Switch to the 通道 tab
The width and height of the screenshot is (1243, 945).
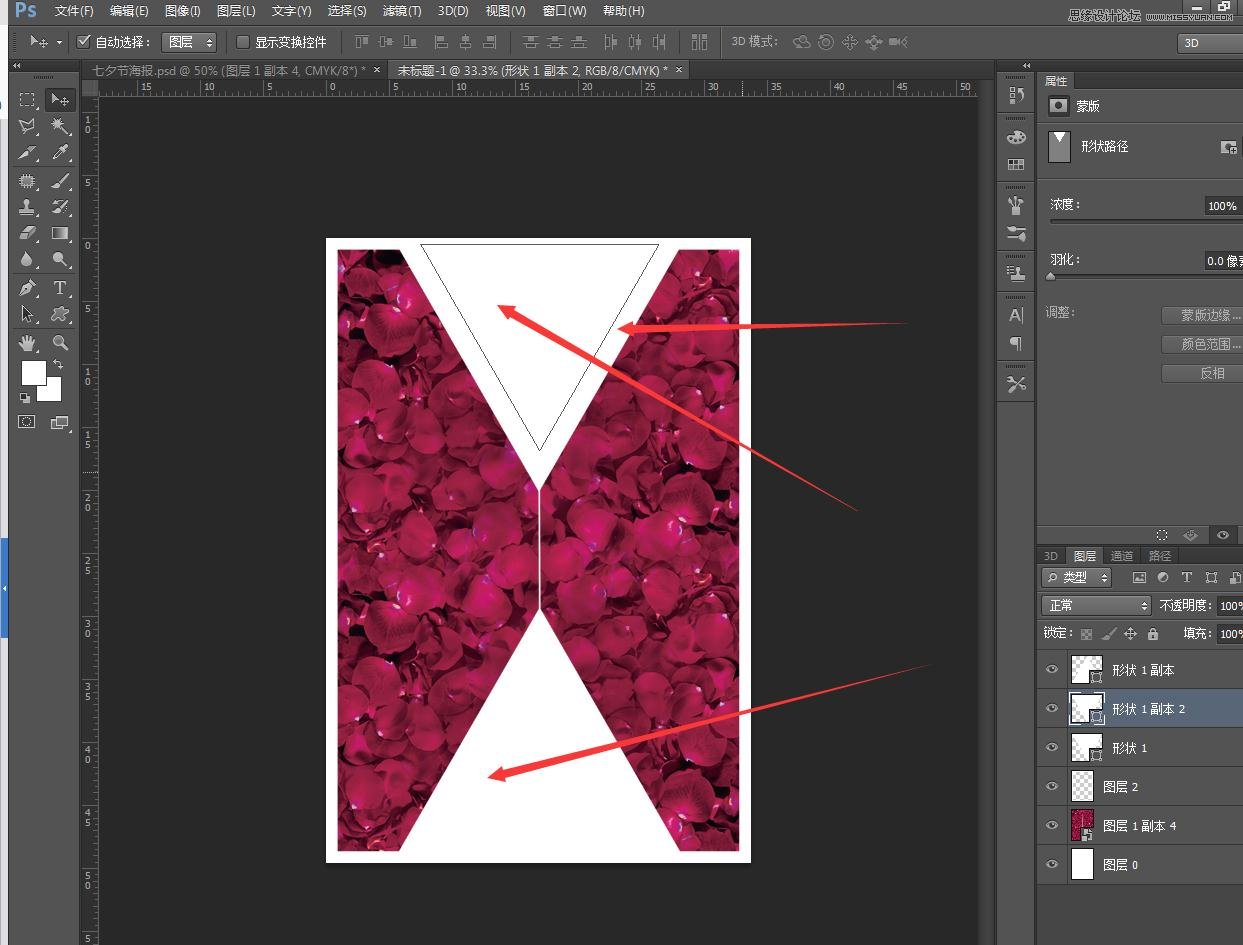coord(1122,556)
